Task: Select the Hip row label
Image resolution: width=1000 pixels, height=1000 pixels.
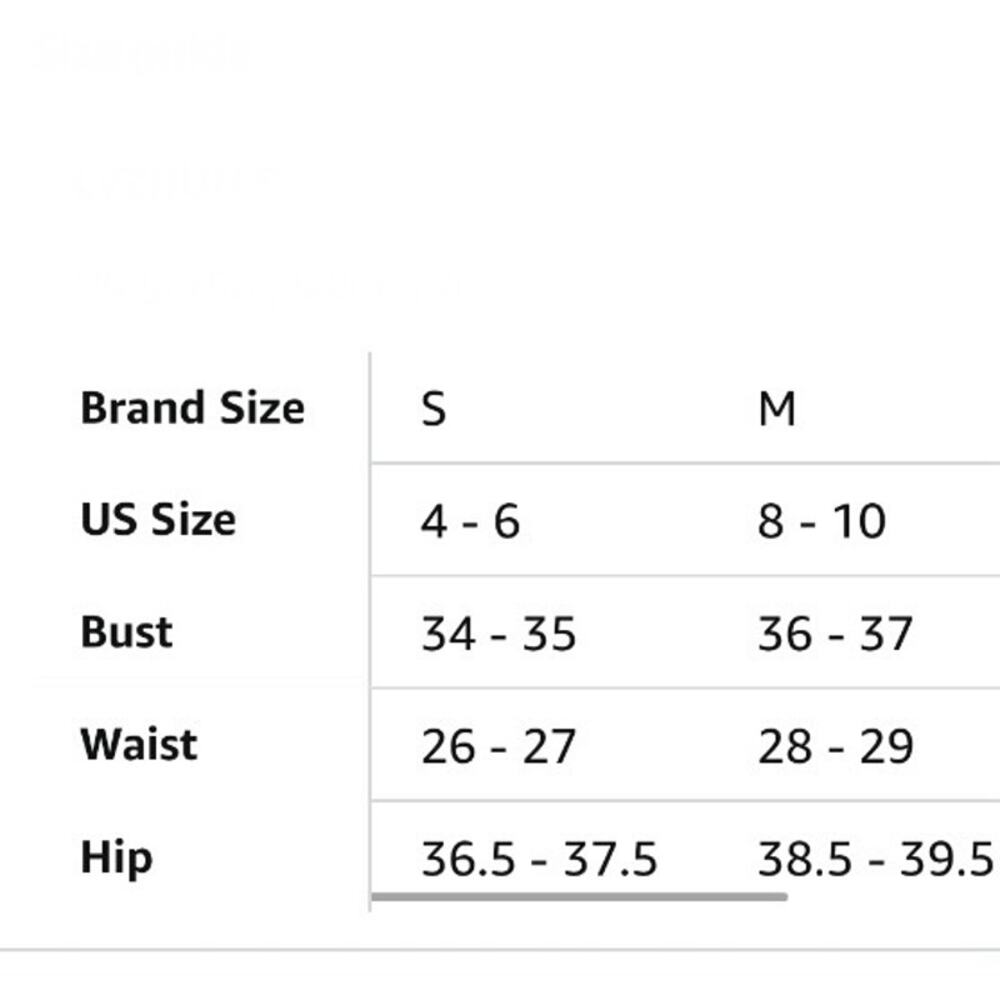Action: tap(117, 858)
